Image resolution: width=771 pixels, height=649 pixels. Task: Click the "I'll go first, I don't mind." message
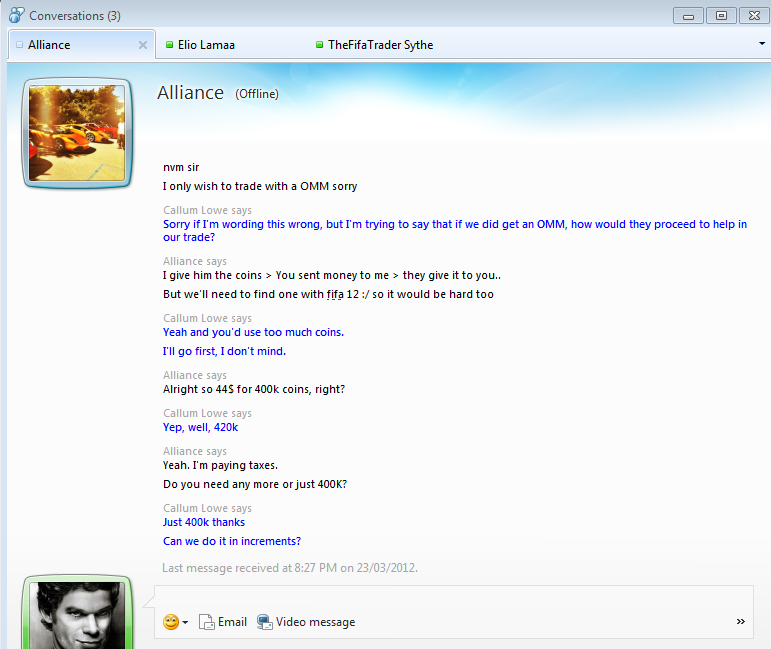pyautogui.click(x=224, y=351)
